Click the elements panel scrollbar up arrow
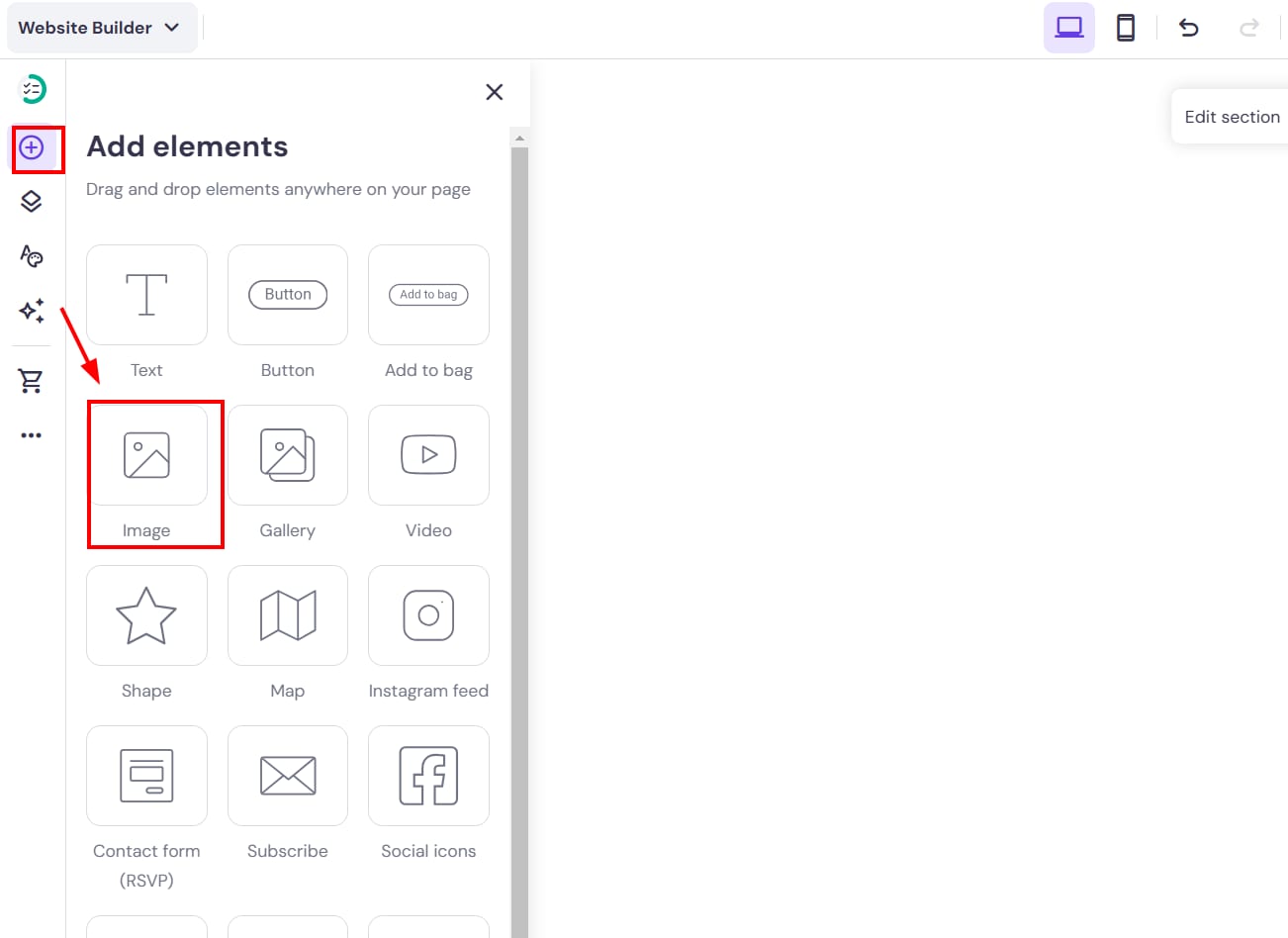The image size is (1288, 938). tap(520, 138)
